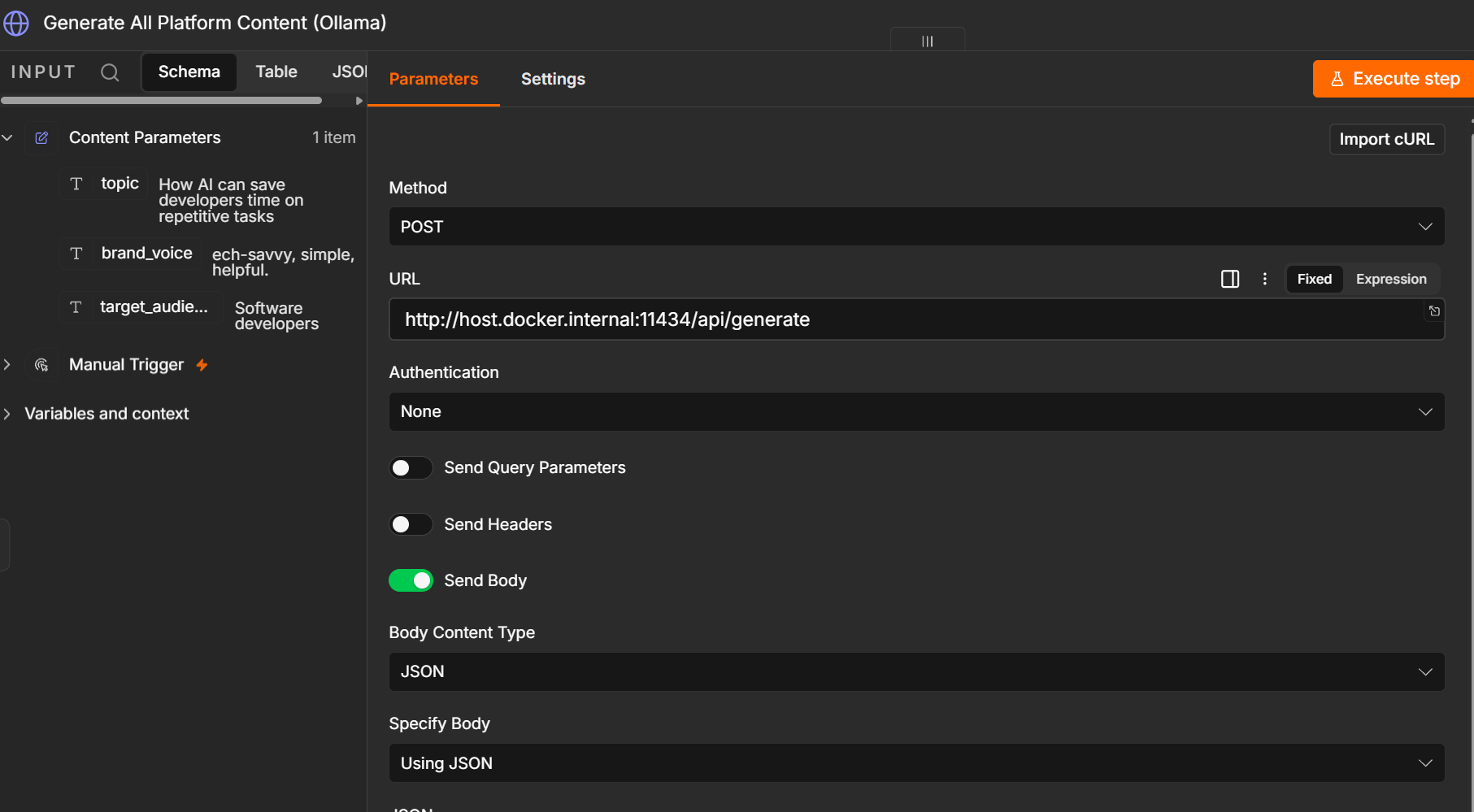Click the 'How AI can save developers' value

click(231, 201)
